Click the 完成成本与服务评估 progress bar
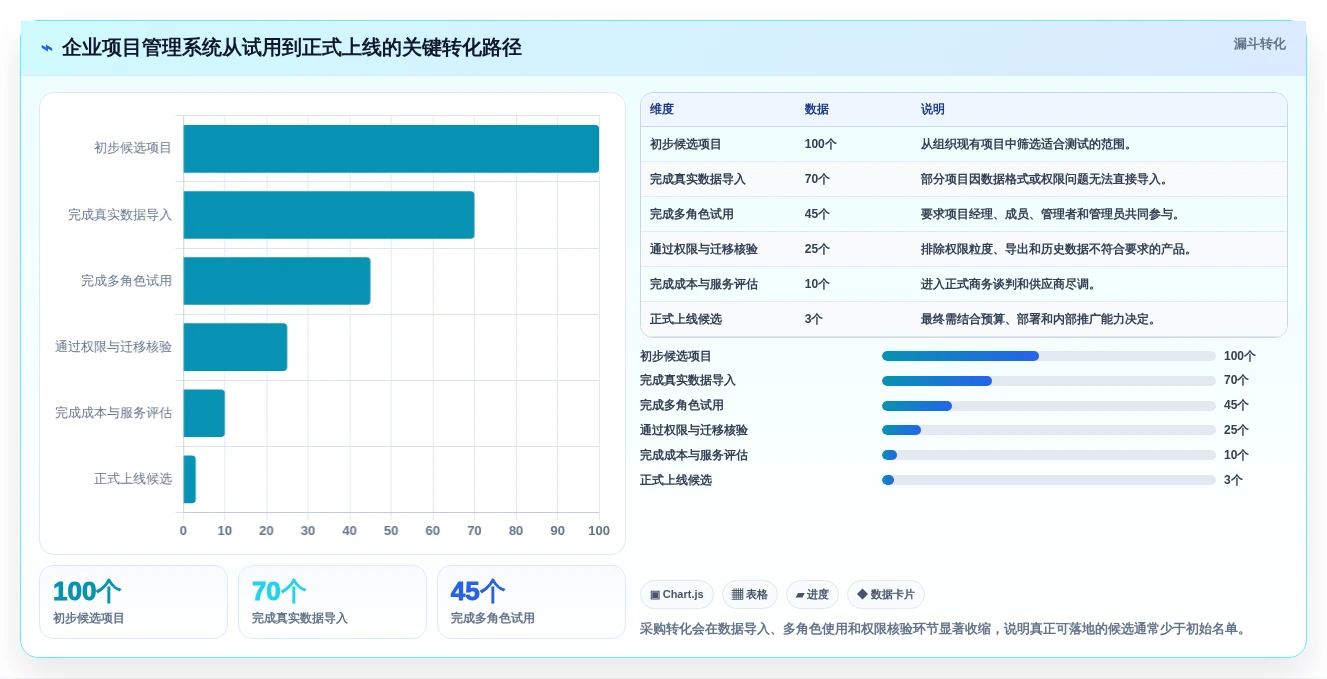The height and width of the screenshot is (679, 1327). [x=1049, y=455]
